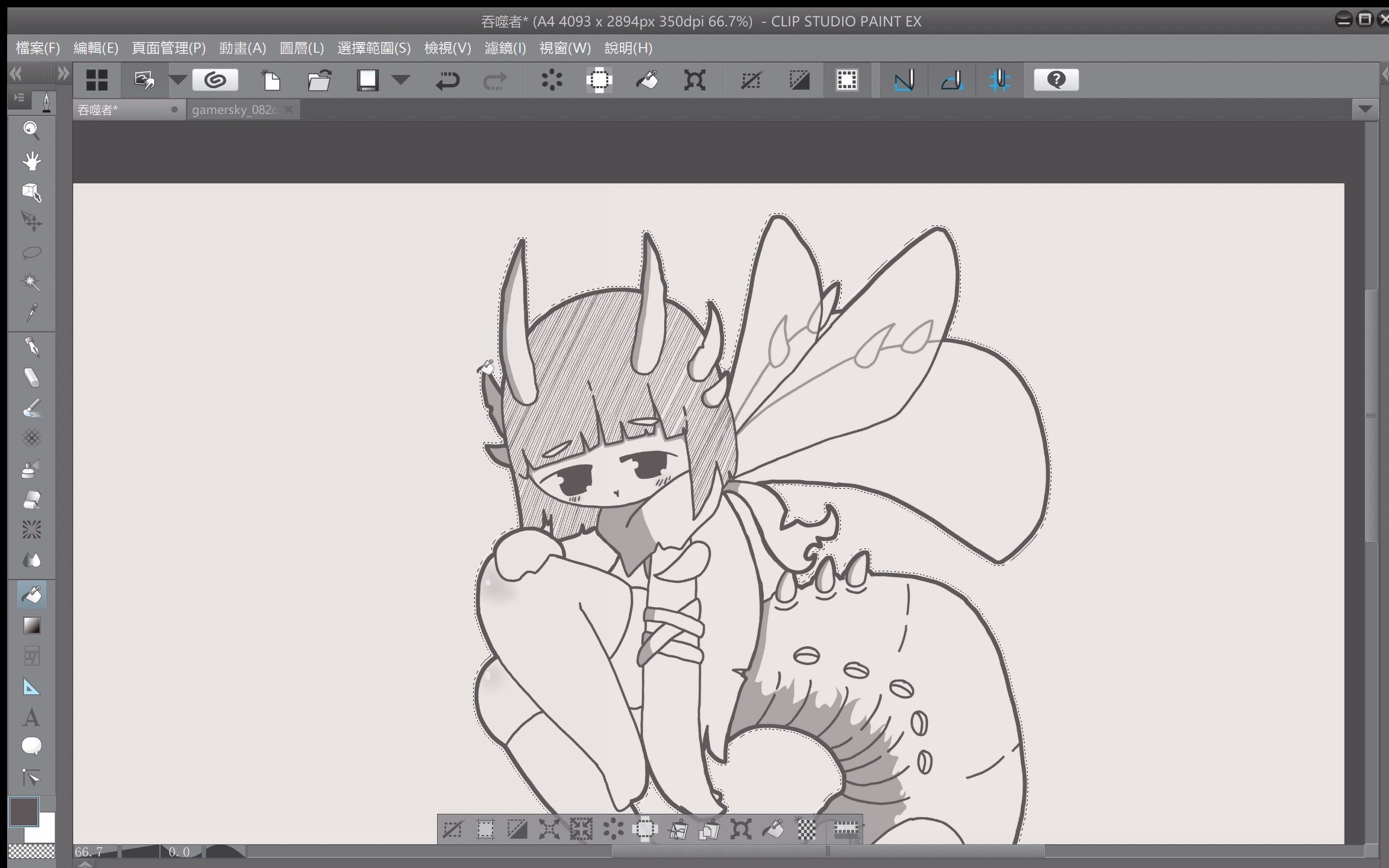Open CLIP STUDIO launcher grid icon
This screenshot has width=1389, height=868.
pos(96,80)
